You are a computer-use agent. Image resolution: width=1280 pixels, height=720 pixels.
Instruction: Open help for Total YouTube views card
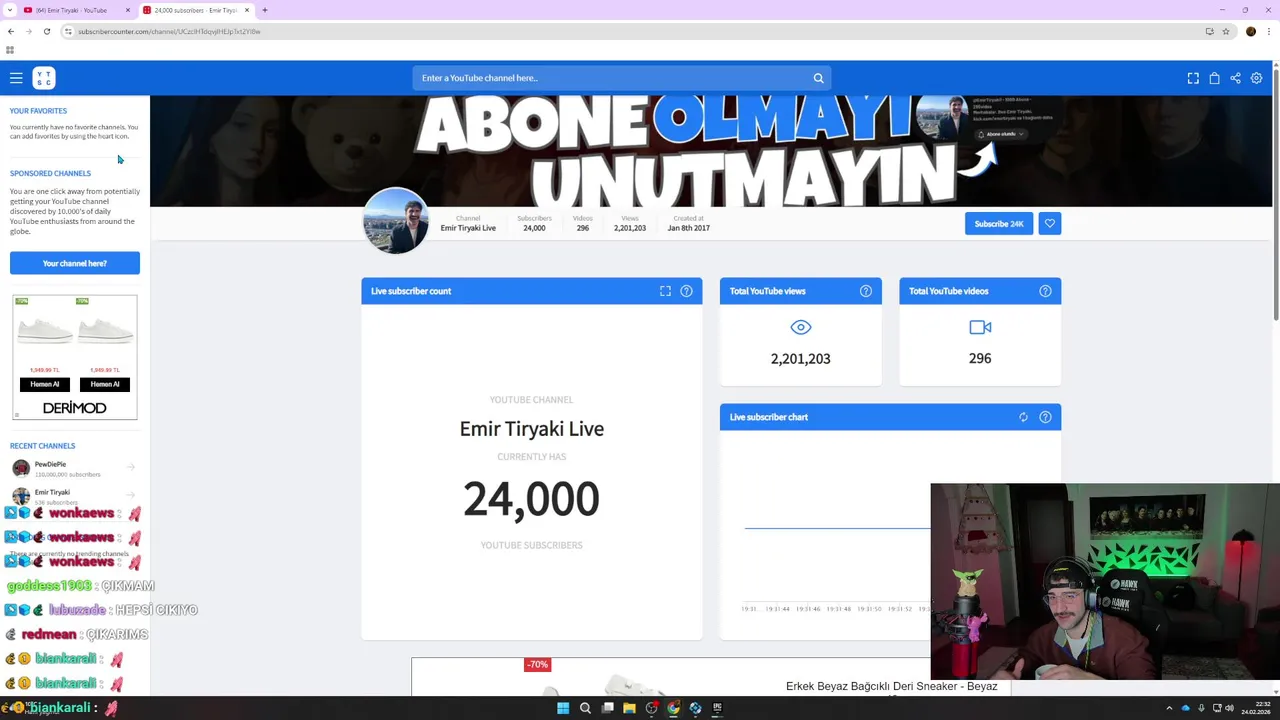(865, 291)
